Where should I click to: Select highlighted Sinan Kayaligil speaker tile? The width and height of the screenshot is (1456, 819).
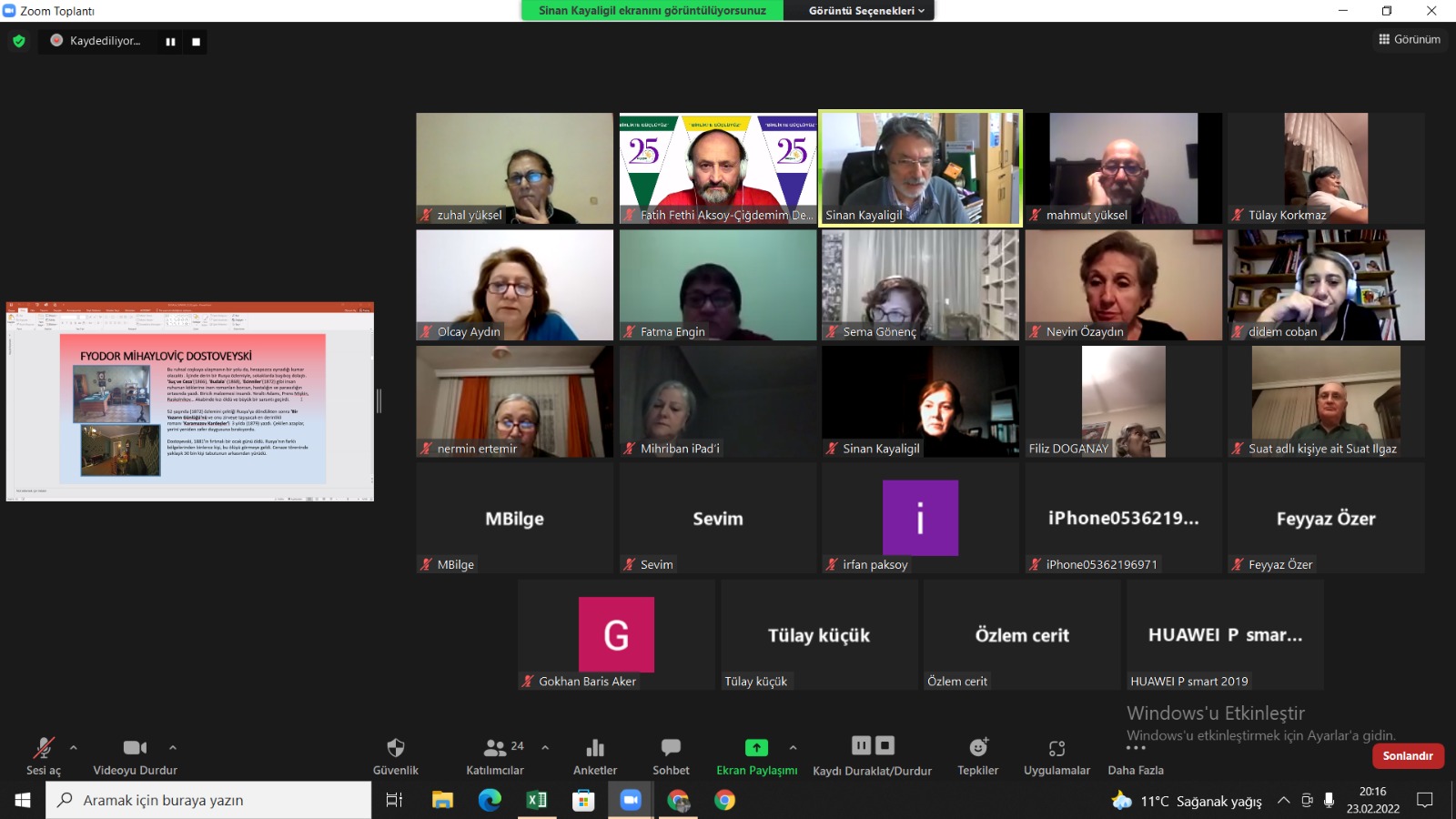tap(920, 168)
